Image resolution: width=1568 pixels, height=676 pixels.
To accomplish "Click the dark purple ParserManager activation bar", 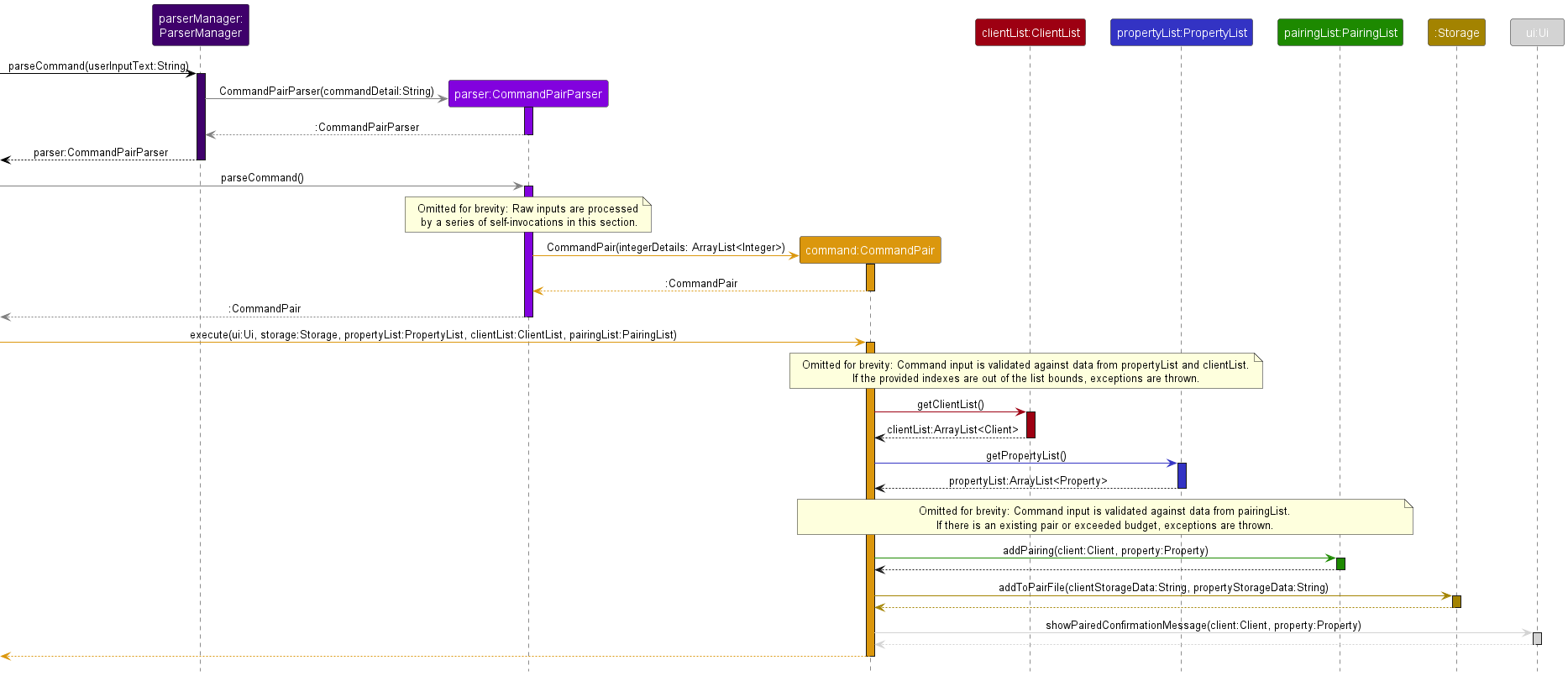I will tap(201, 117).
